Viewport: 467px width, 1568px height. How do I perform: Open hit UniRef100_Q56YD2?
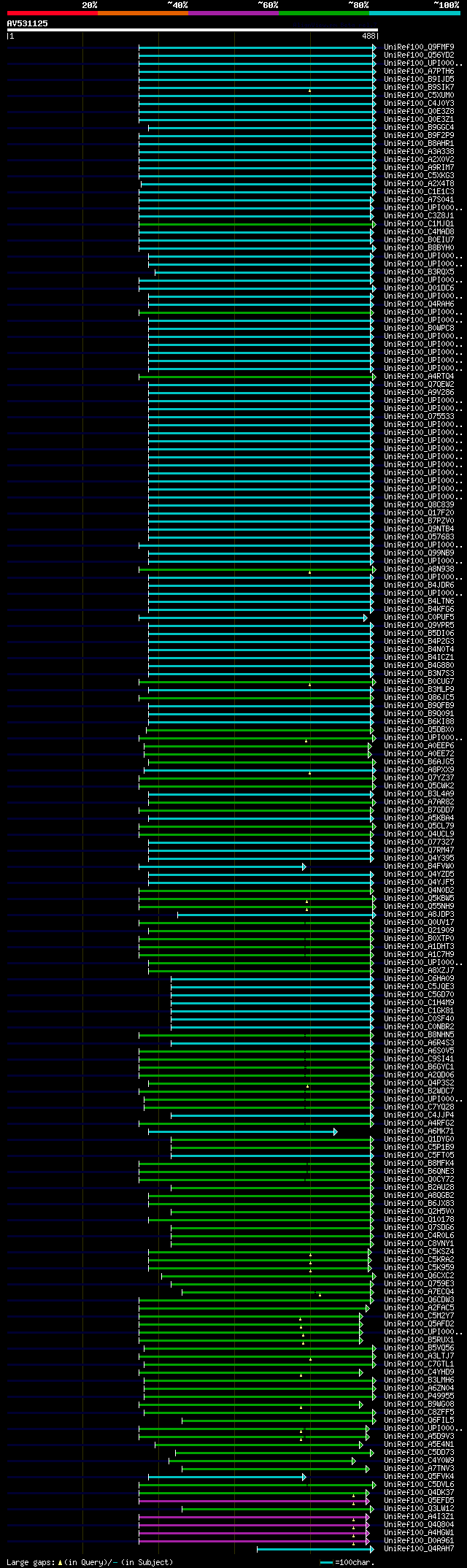tap(419, 55)
